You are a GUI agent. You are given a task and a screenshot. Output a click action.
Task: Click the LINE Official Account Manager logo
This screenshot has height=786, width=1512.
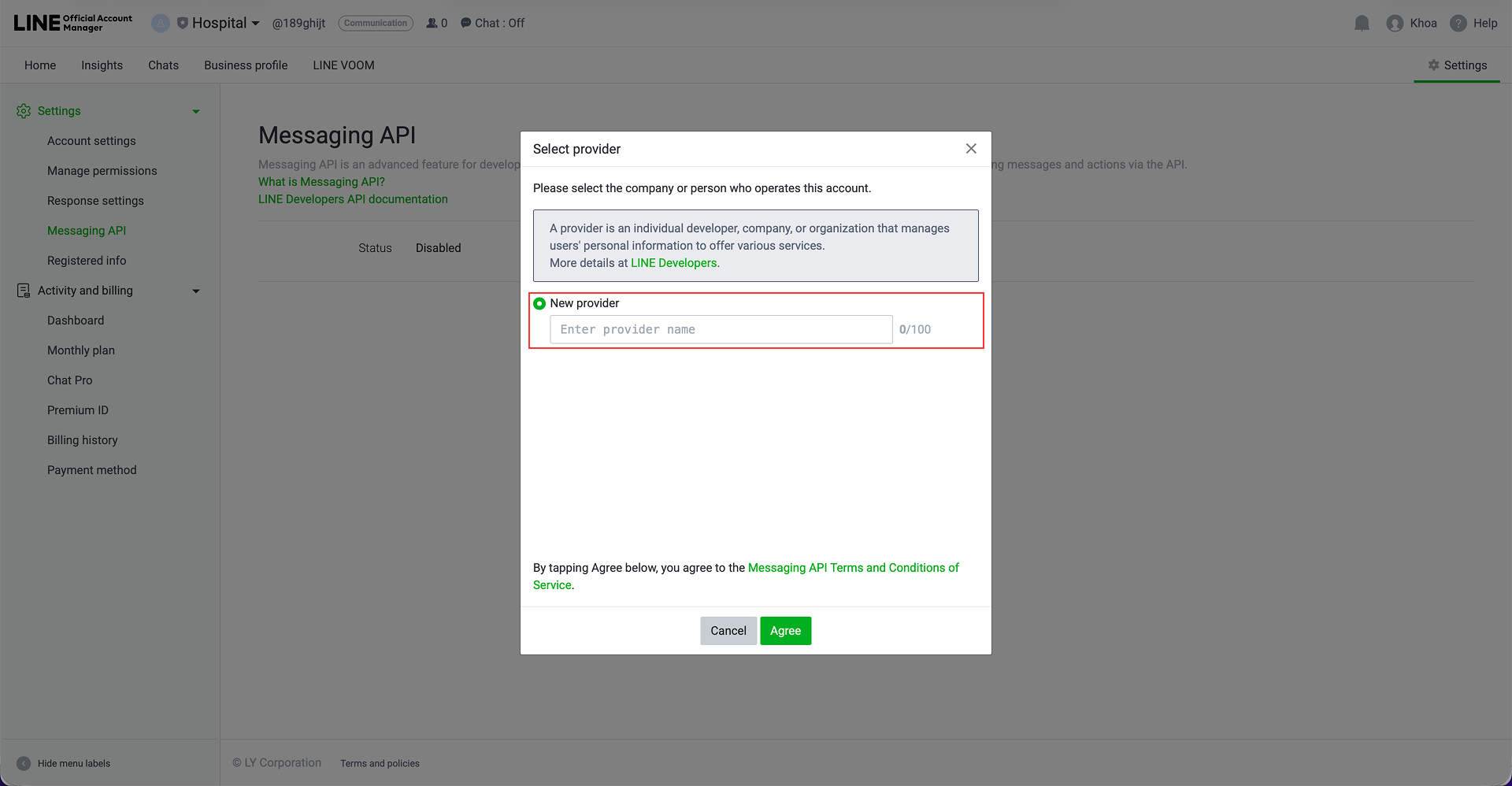(71, 22)
